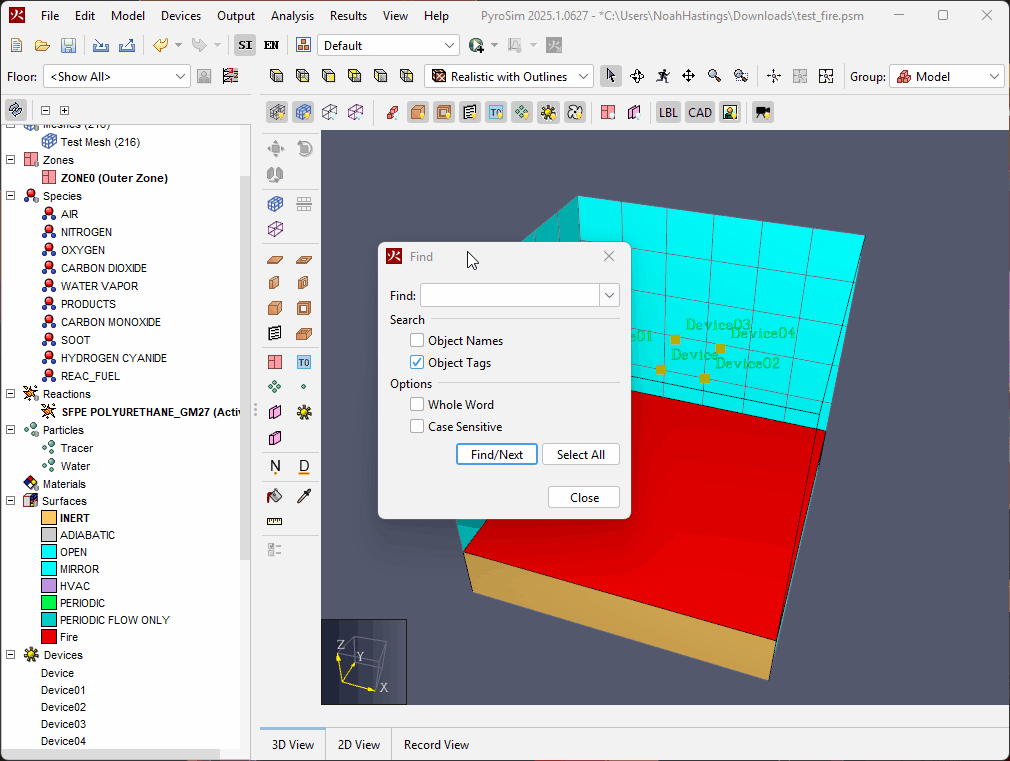The width and height of the screenshot is (1010, 761).
Task: Open the Results menu
Action: [348, 15]
